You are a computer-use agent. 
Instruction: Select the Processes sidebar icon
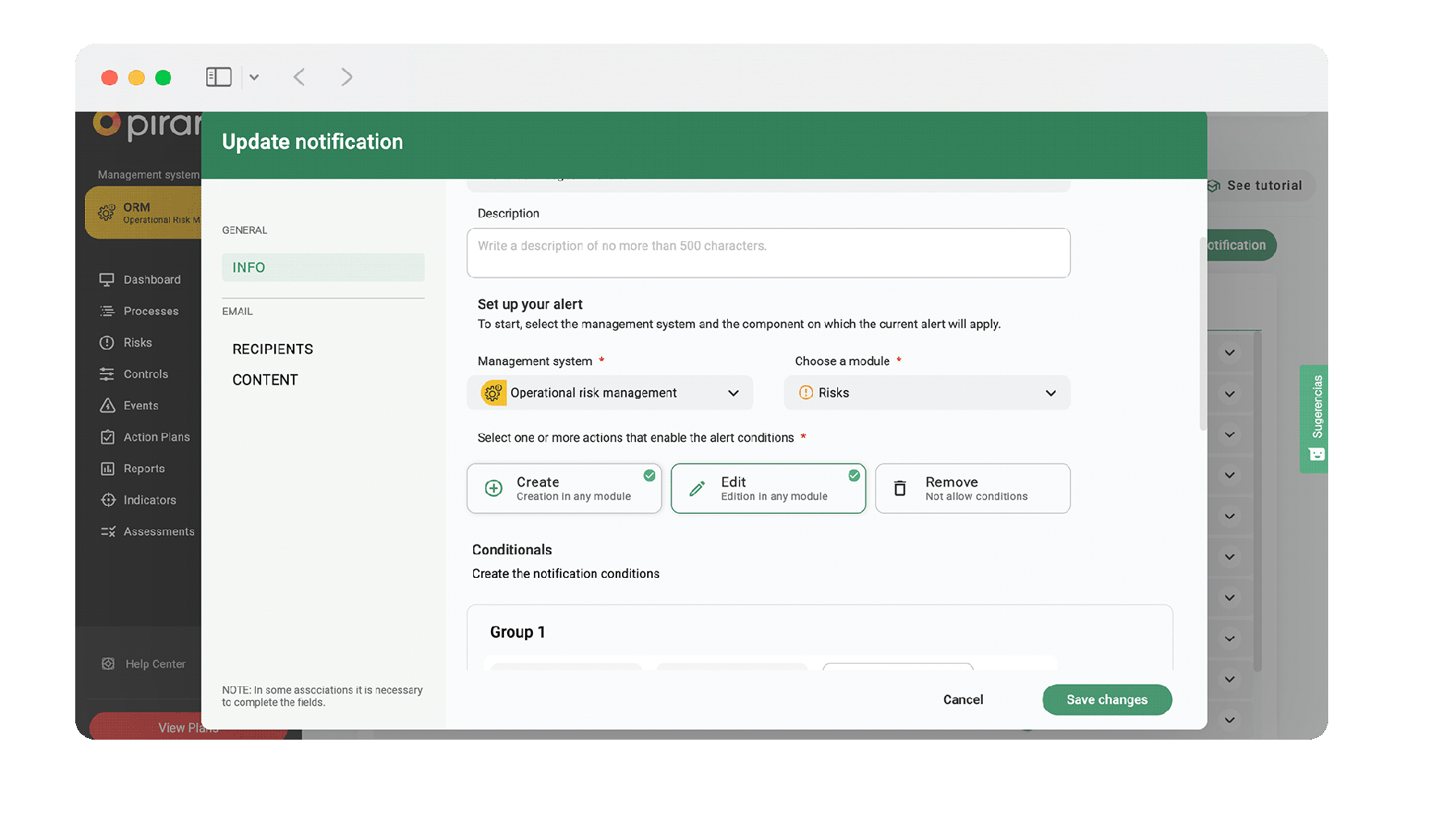click(x=108, y=311)
